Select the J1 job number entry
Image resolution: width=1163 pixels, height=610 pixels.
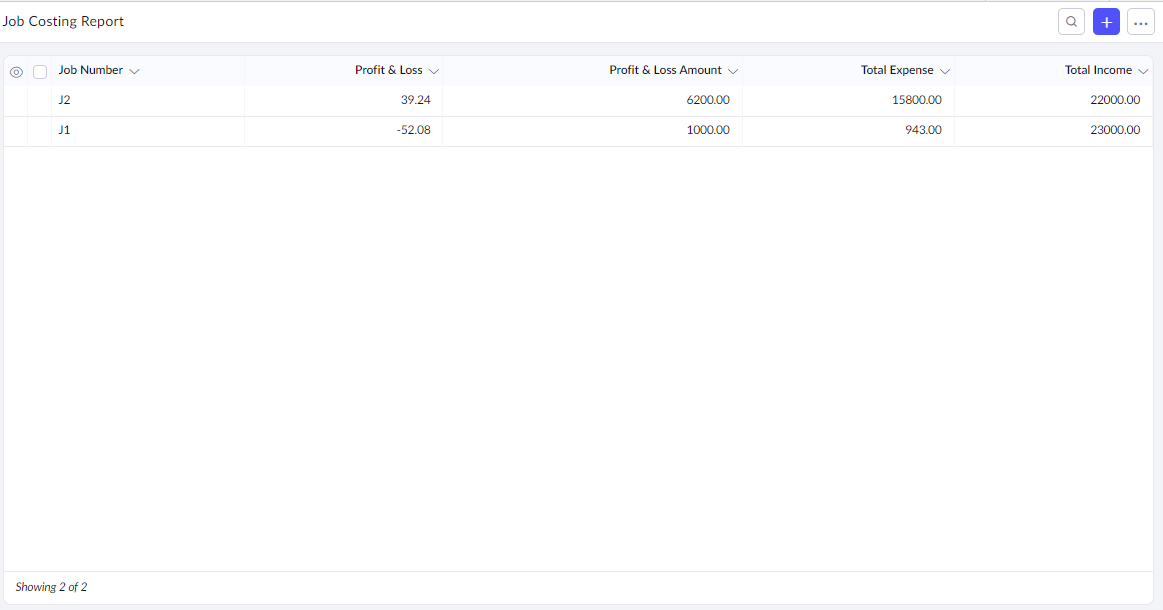(x=65, y=130)
